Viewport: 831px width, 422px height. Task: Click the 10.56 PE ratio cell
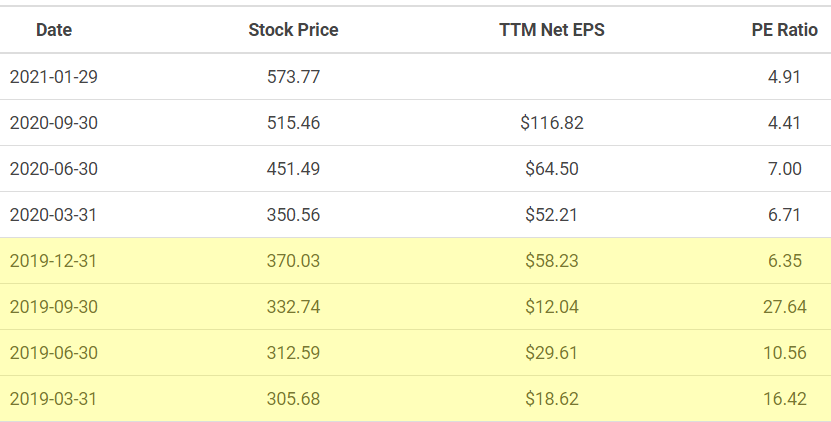click(784, 353)
